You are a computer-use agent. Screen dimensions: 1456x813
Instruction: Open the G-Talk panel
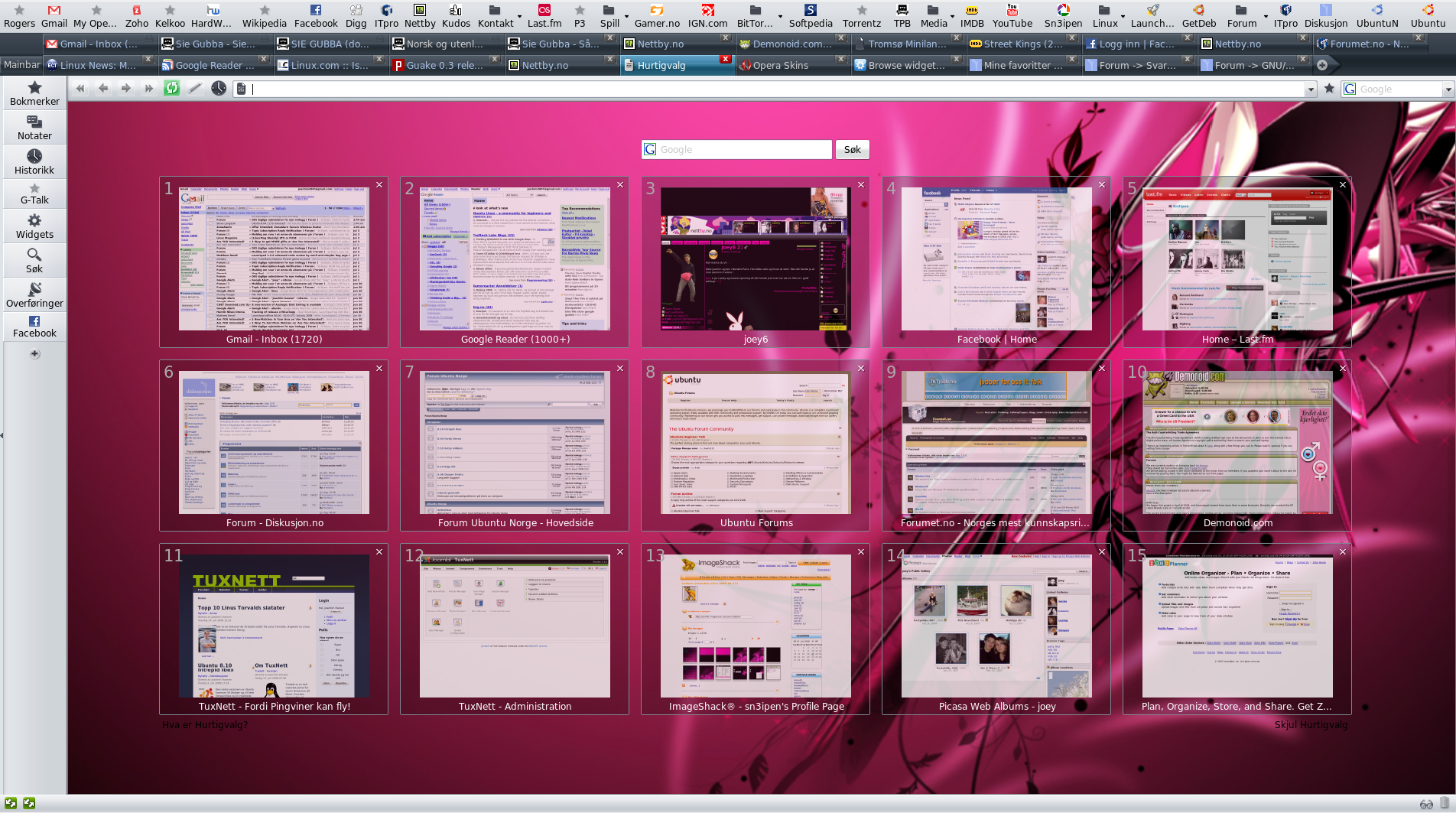34,194
